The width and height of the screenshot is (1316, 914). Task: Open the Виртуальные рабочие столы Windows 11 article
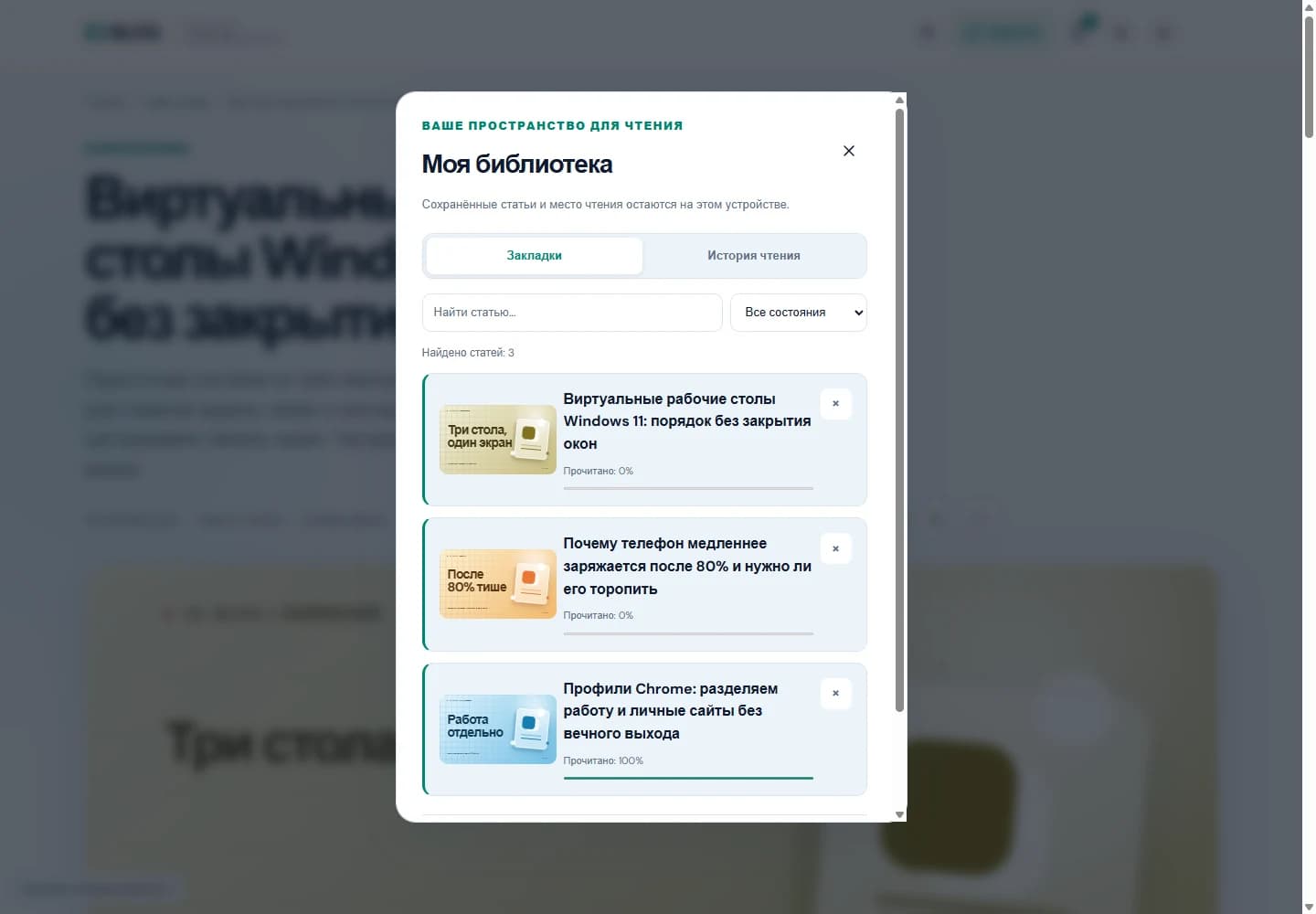687,421
